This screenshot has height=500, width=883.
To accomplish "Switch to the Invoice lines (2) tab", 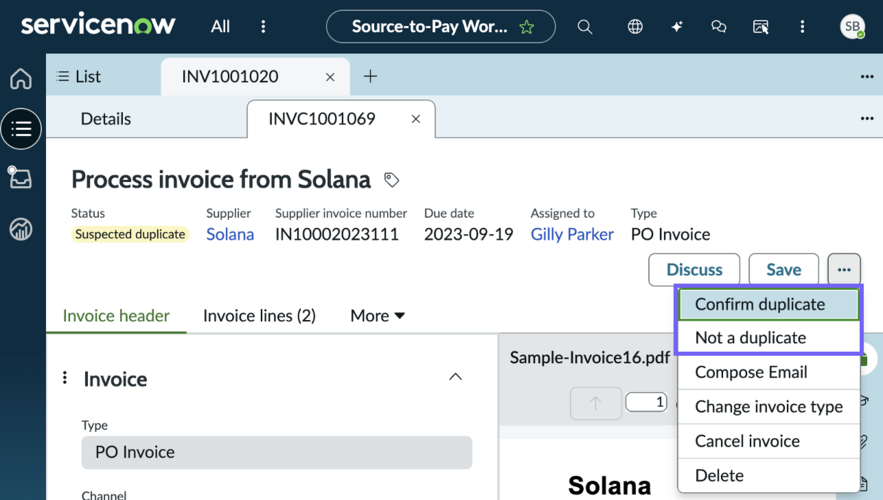I will point(259,316).
